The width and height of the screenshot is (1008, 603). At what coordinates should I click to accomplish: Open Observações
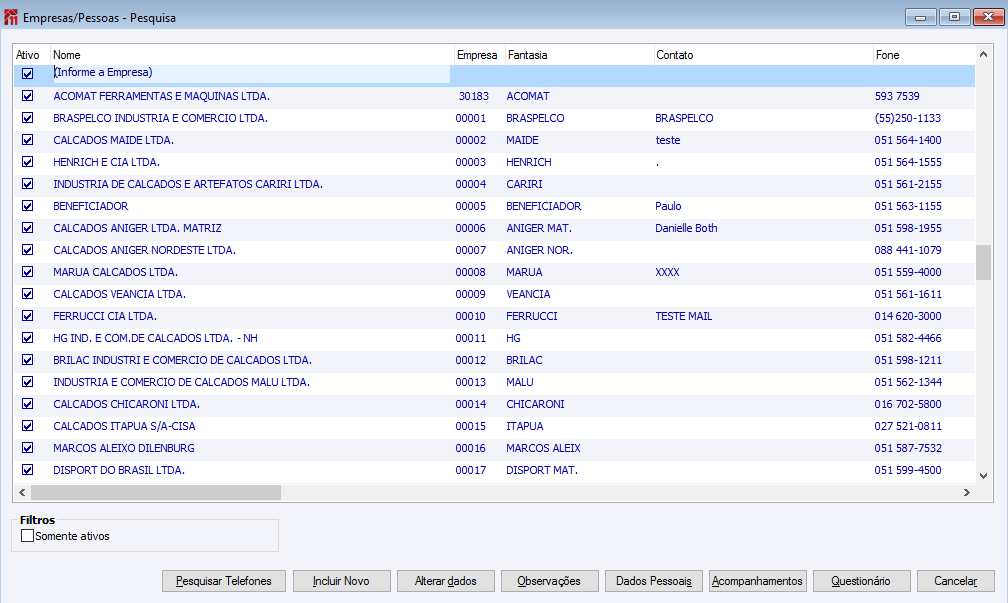tap(550, 581)
